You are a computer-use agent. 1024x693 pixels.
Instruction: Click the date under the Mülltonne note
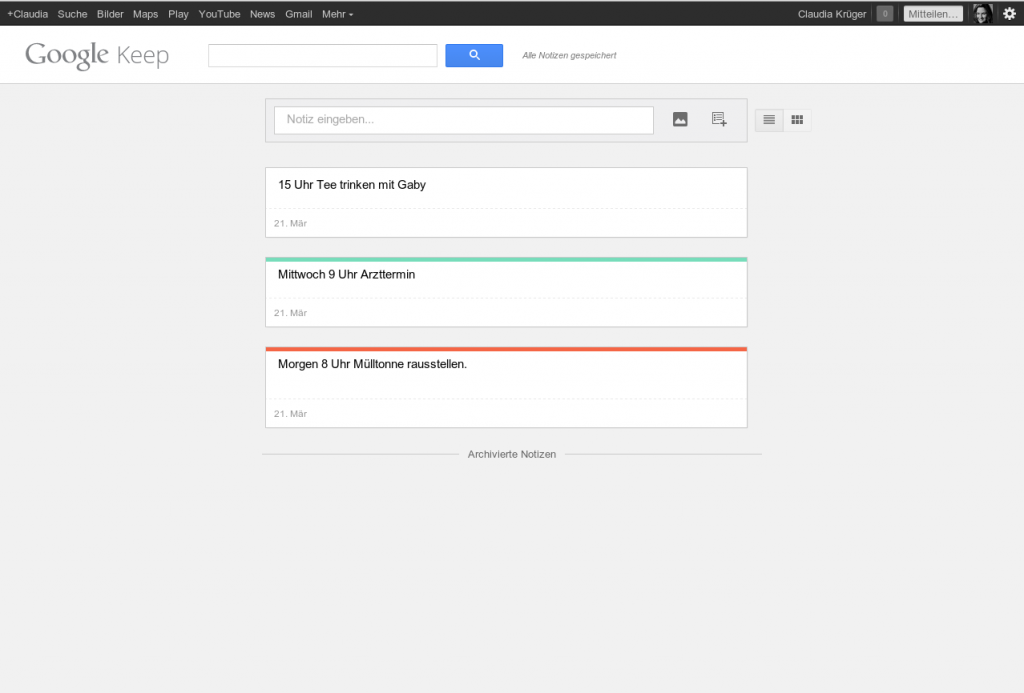(291, 413)
